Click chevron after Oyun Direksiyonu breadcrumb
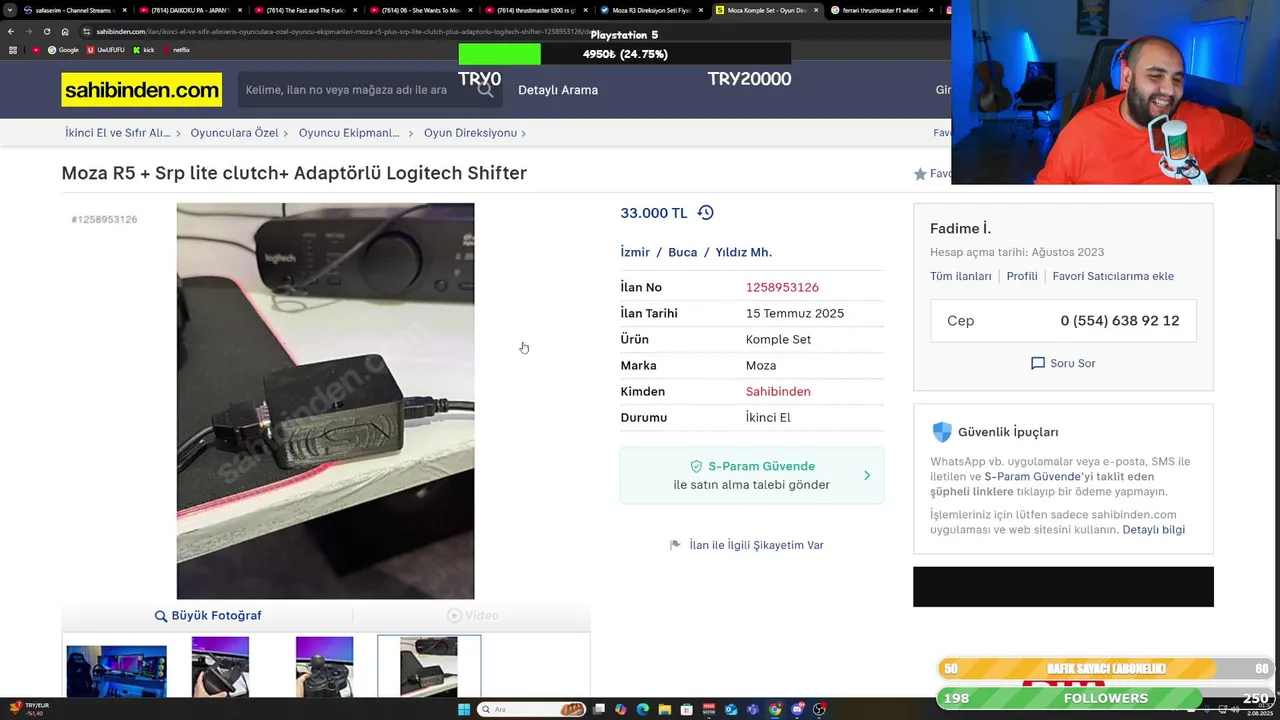The height and width of the screenshot is (720, 1280). pyautogui.click(x=523, y=133)
